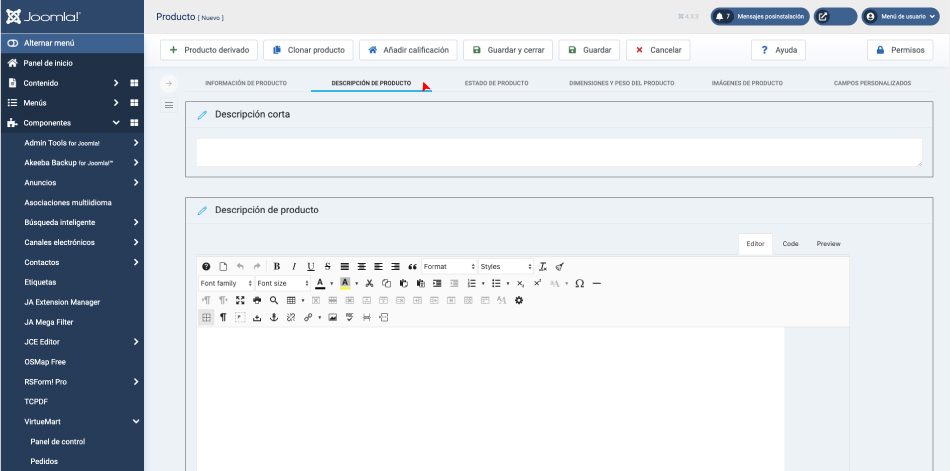Click the bullet list icon

coord(496,283)
